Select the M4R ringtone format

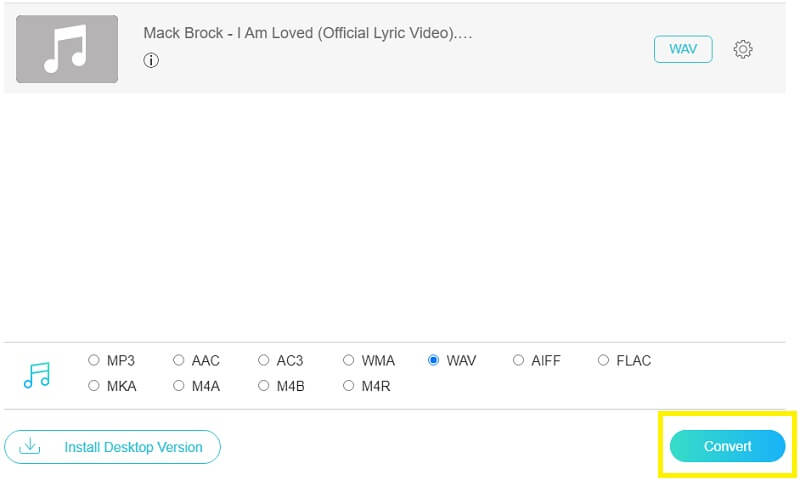tap(349, 385)
